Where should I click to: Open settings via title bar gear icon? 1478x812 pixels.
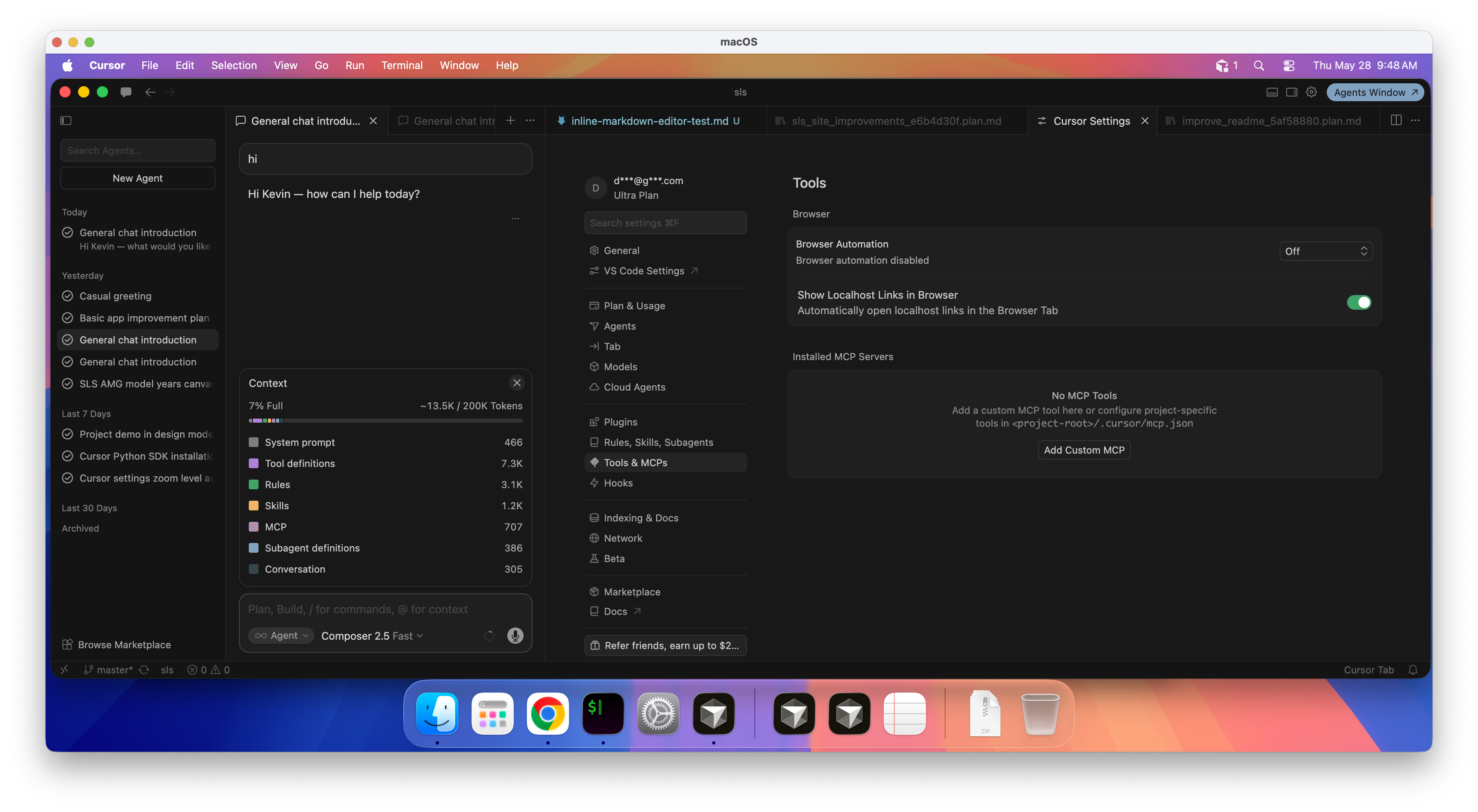[1311, 92]
